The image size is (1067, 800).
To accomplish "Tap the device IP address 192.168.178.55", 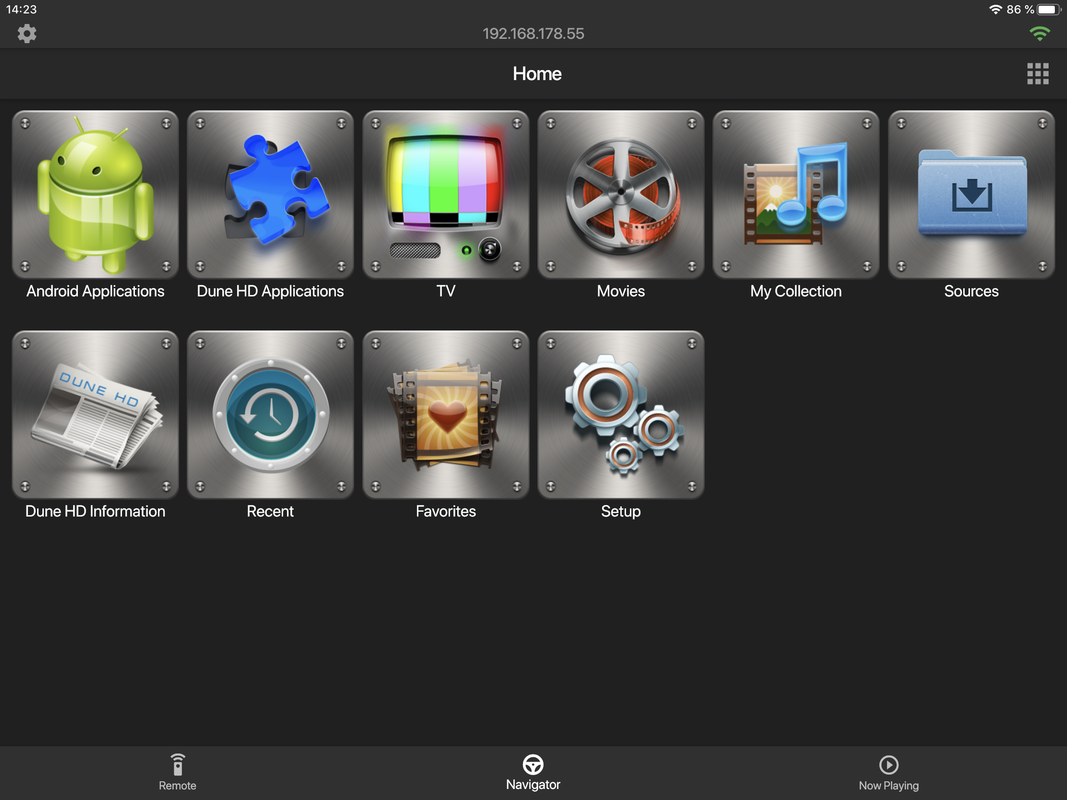I will pos(534,33).
